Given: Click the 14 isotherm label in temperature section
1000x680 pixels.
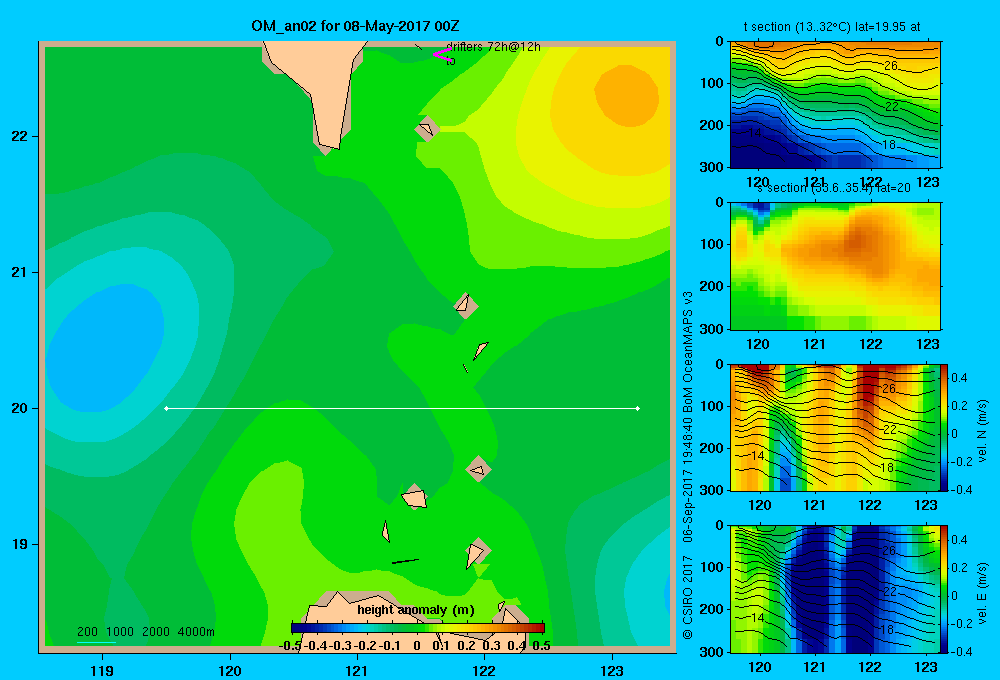Looking at the screenshot, I should coord(754,133).
